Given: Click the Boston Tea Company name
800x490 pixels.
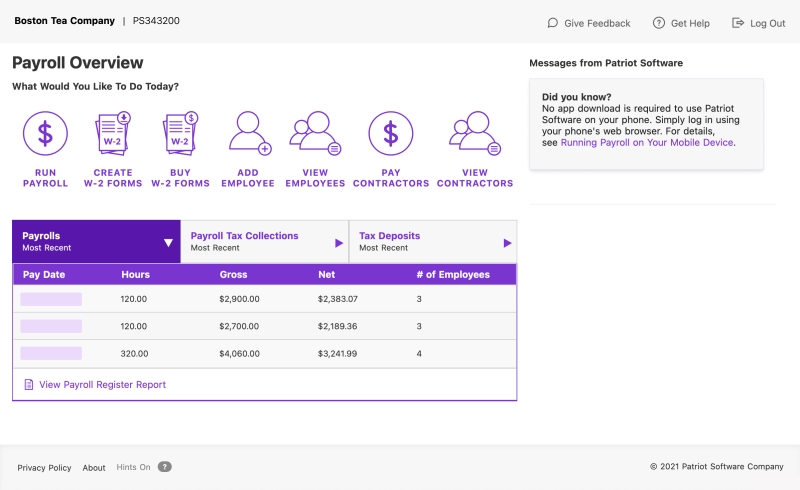Looking at the screenshot, I should [64, 21].
